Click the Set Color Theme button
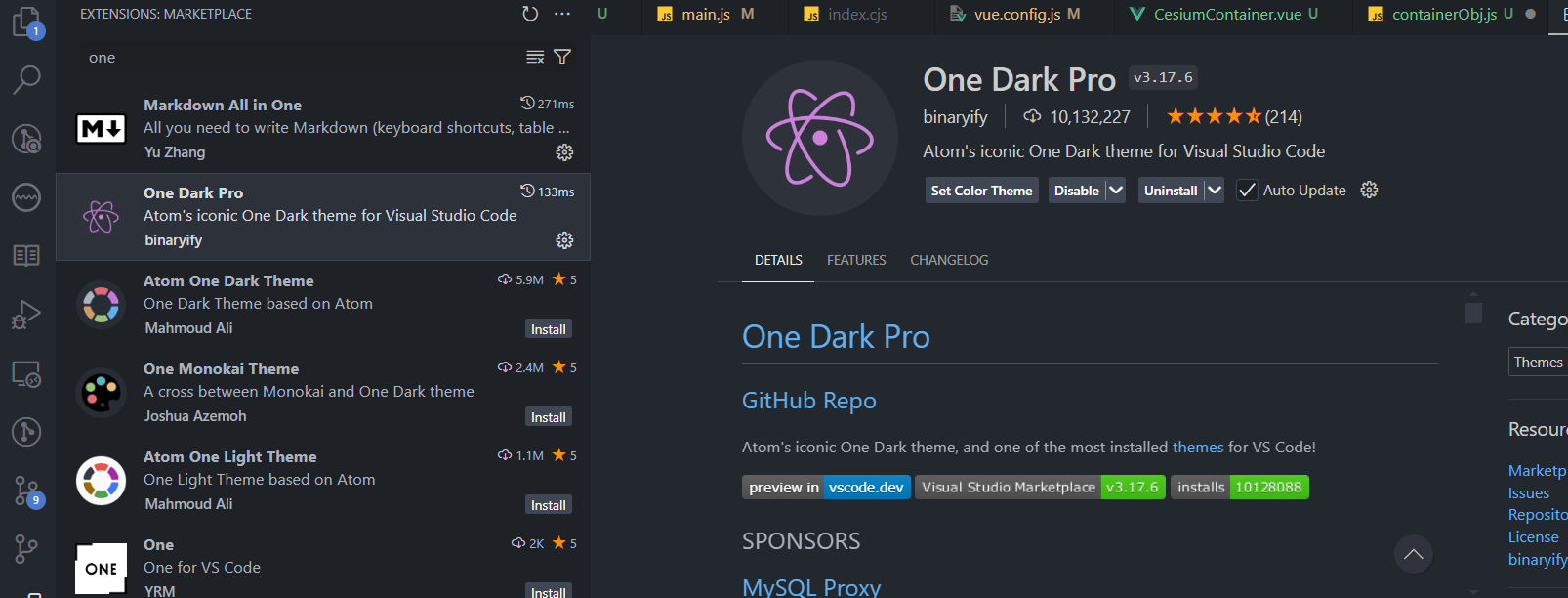1568x598 pixels. coord(981,191)
